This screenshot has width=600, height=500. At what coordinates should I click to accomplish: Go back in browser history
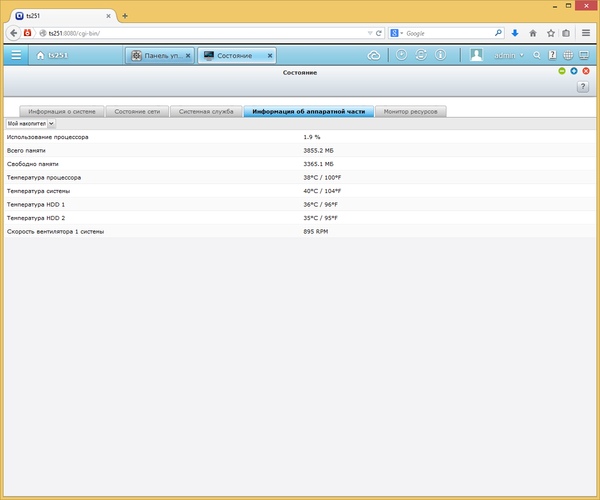[x=13, y=33]
